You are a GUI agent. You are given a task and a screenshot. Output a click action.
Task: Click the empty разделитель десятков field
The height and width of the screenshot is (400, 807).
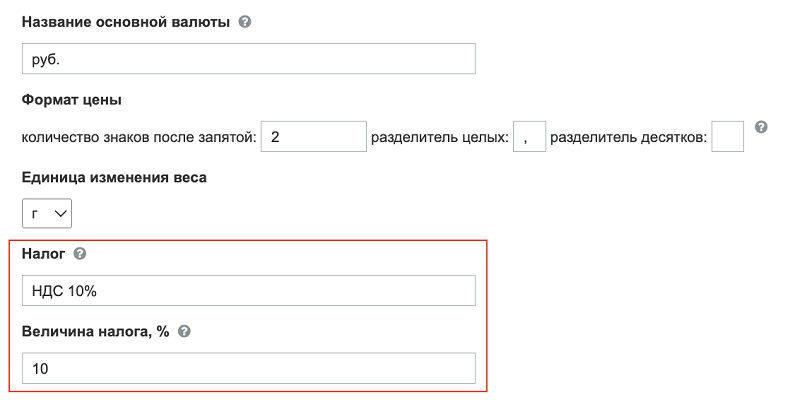tap(727, 136)
